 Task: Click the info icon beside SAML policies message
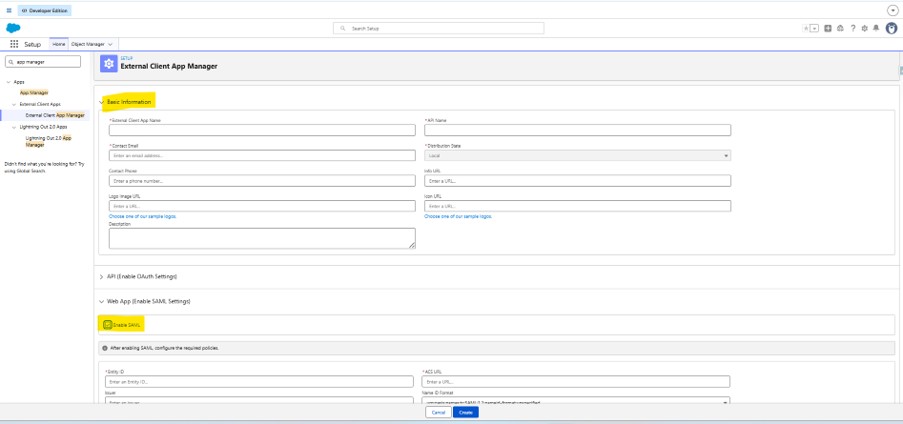click(105, 348)
